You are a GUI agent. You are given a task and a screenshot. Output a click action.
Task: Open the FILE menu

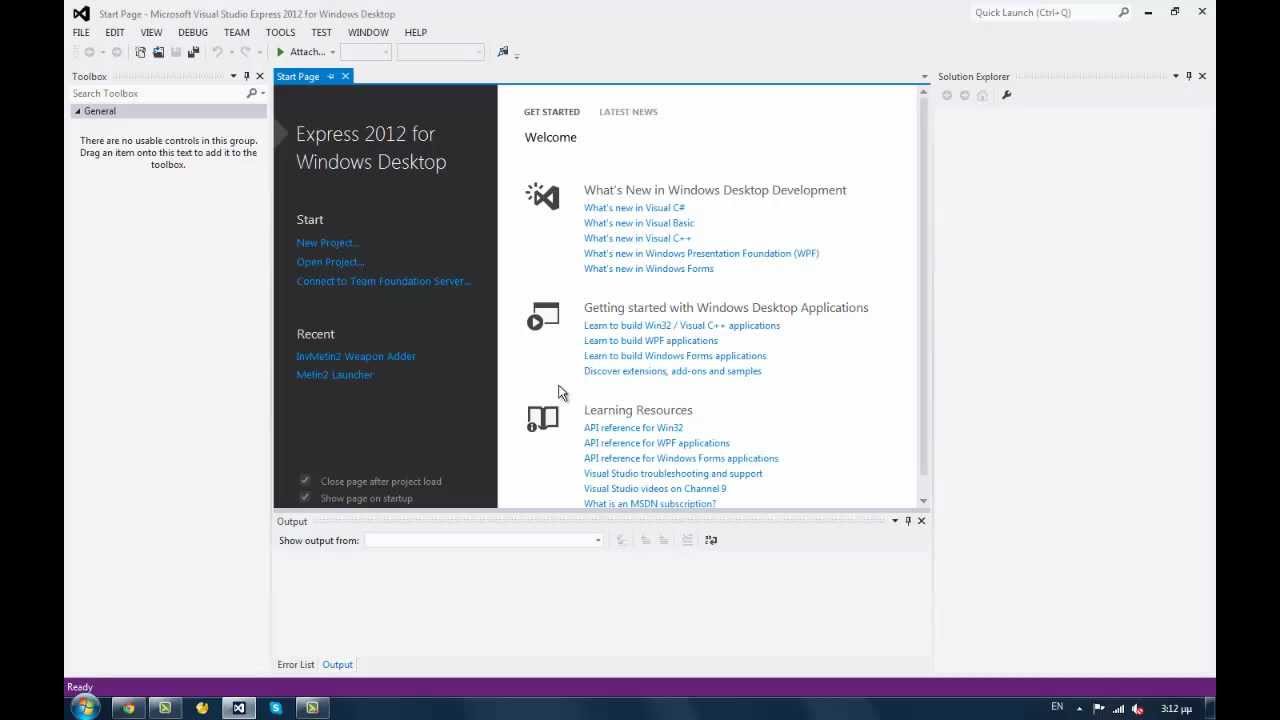pos(81,32)
